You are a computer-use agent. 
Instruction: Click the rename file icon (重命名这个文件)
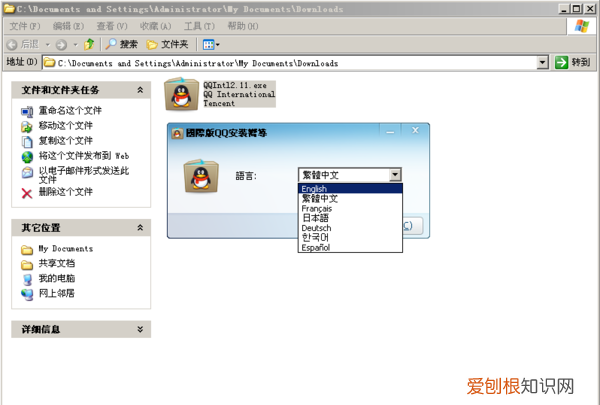coord(27,111)
